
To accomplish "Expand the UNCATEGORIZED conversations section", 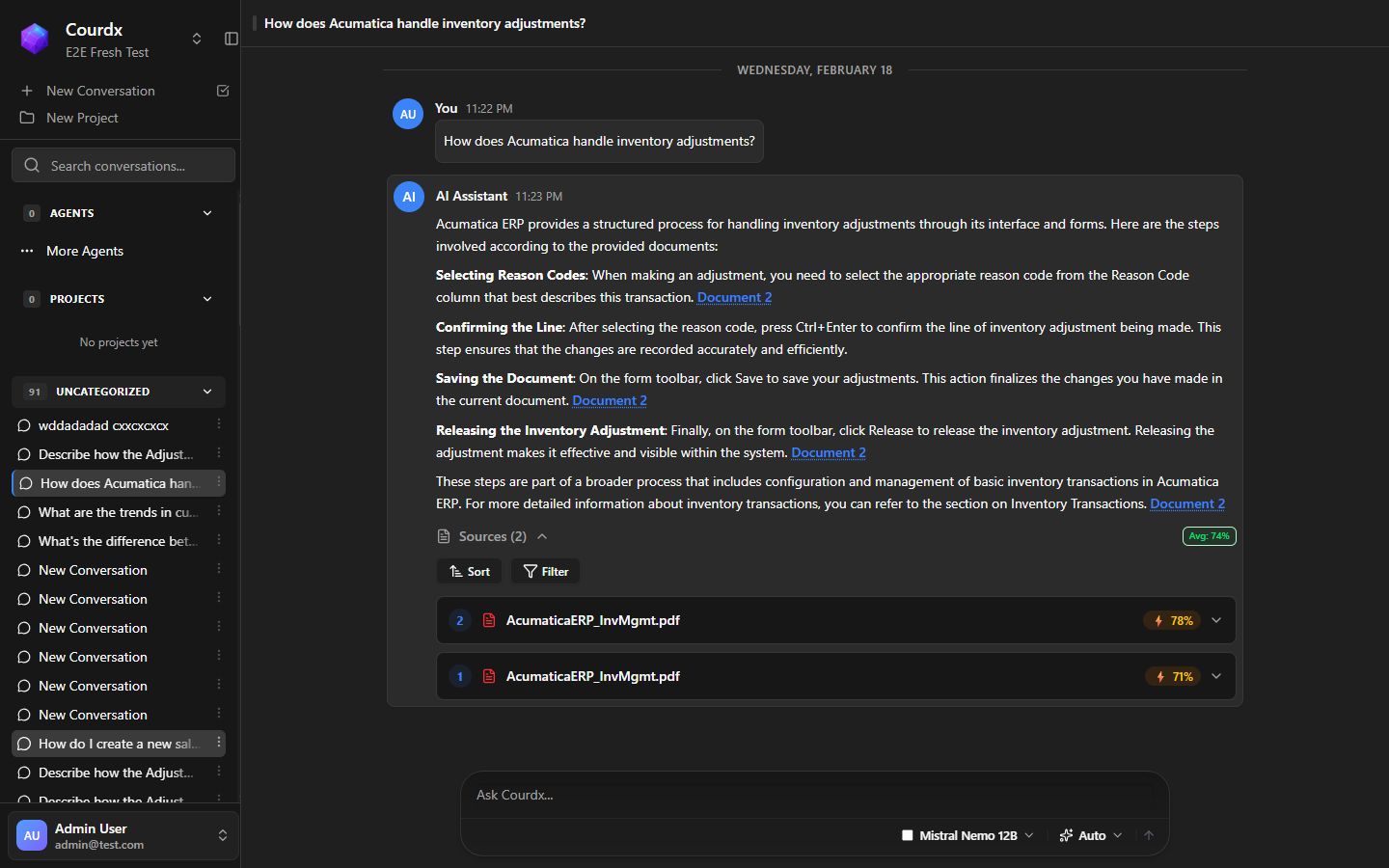I will click(x=206, y=392).
